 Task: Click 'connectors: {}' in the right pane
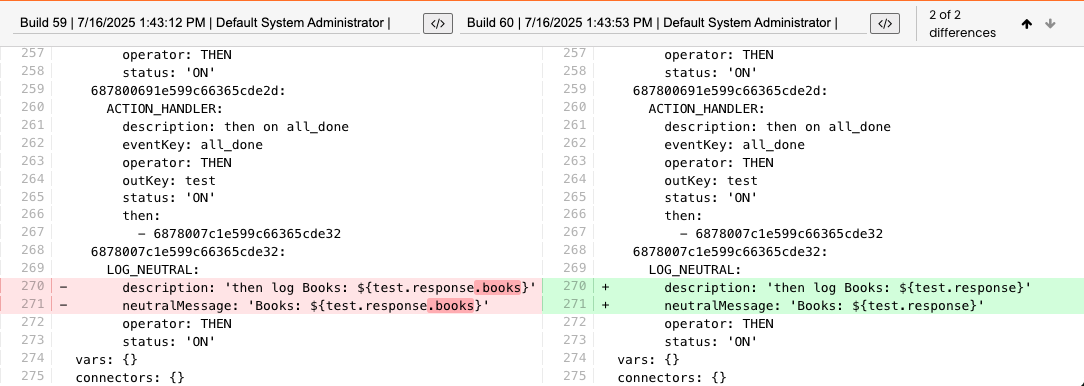[672, 378]
